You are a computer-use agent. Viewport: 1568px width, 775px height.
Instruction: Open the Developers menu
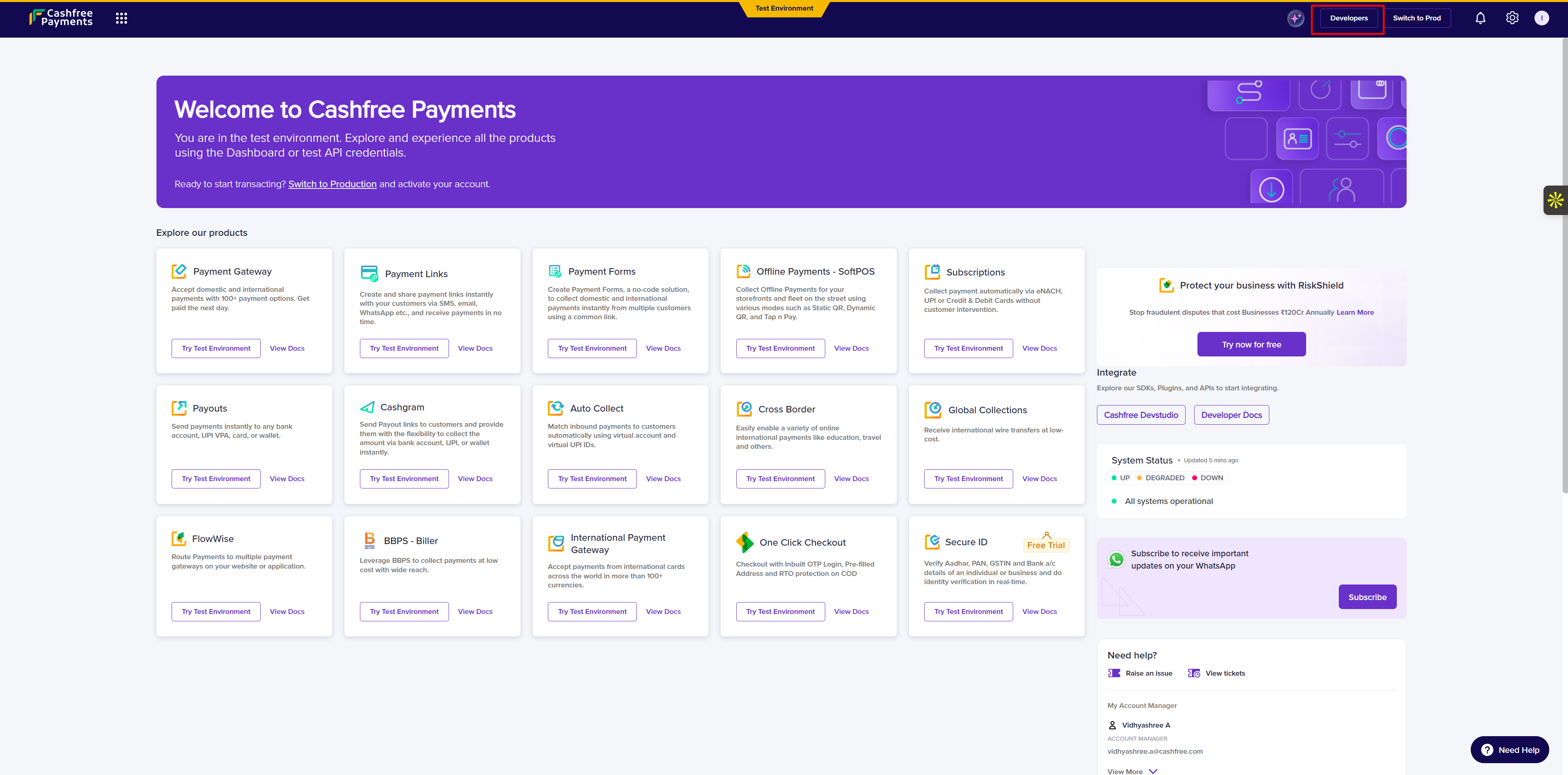tap(1348, 18)
